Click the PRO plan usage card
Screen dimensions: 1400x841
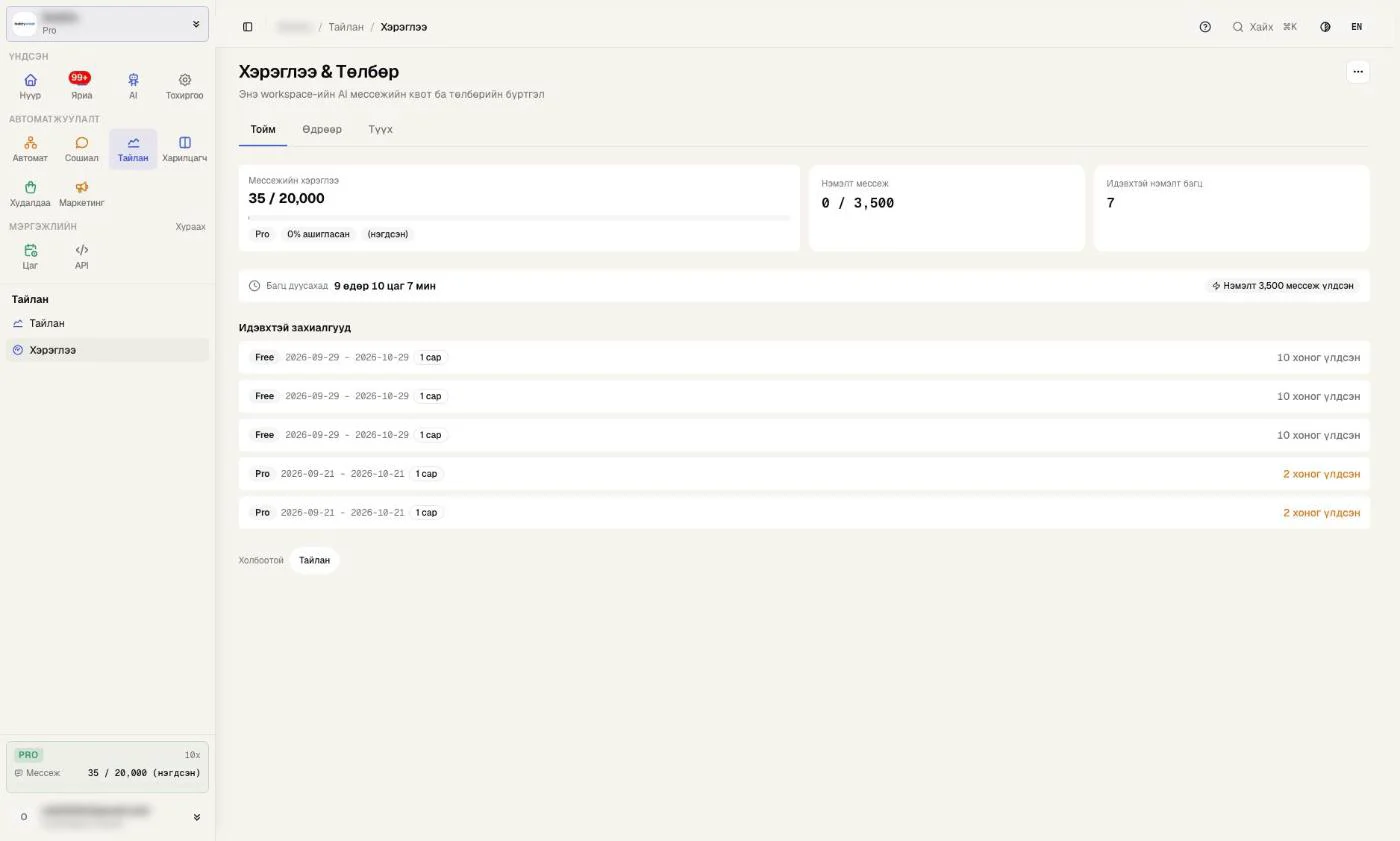pyautogui.click(x=107, y=765)
